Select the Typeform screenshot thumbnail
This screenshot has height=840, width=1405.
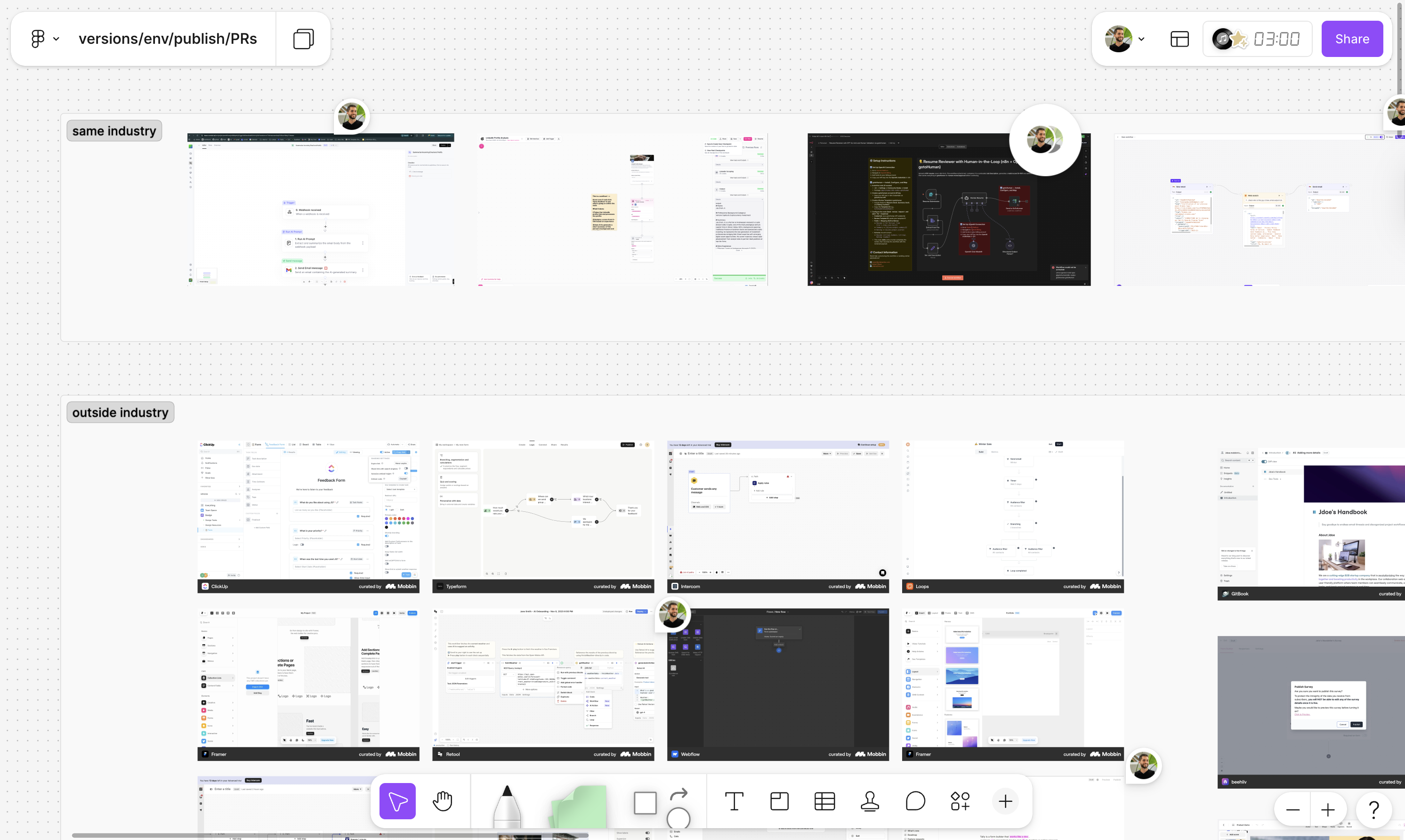click(x=543, y=516)
